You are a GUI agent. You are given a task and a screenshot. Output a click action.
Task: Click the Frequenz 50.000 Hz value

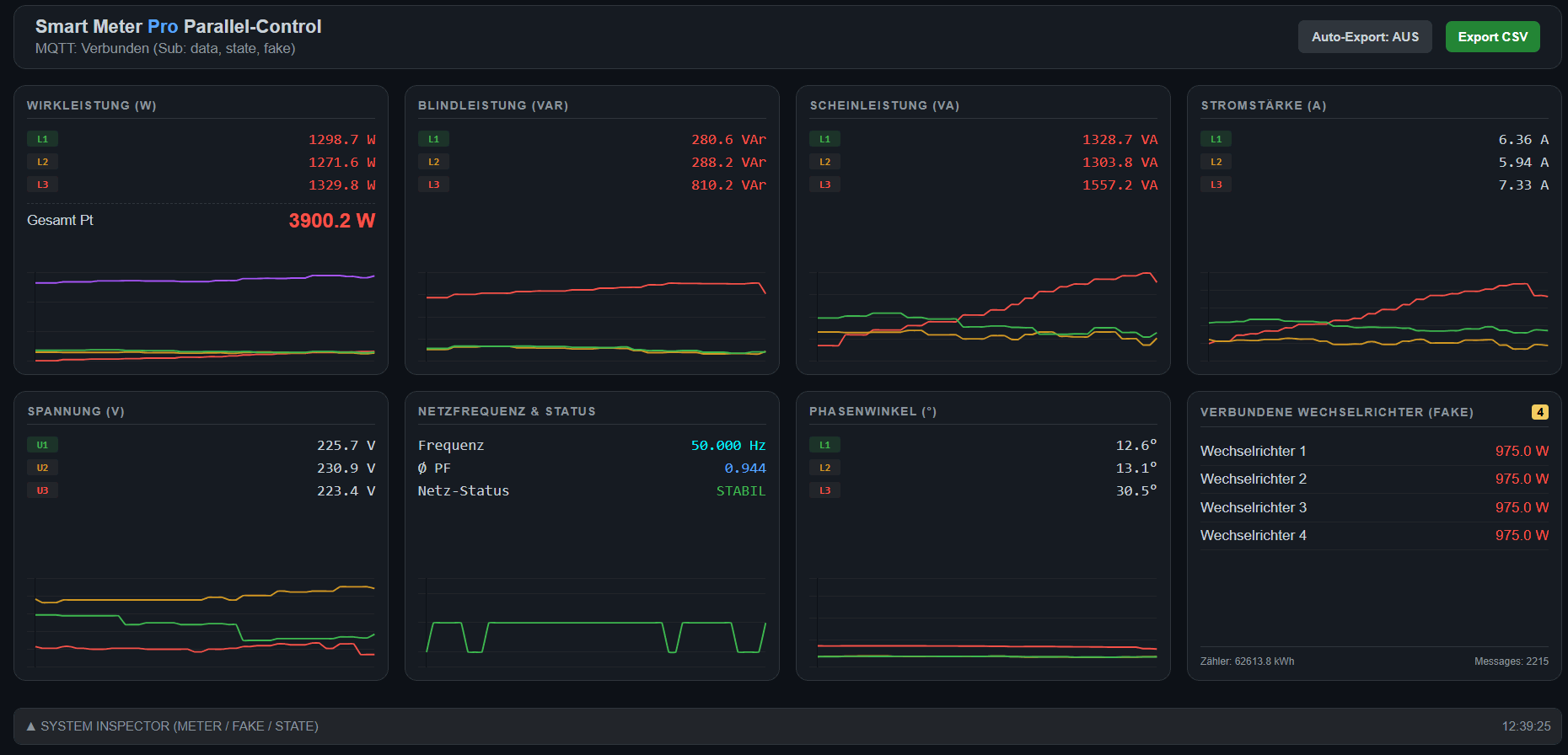click(728, 445)
